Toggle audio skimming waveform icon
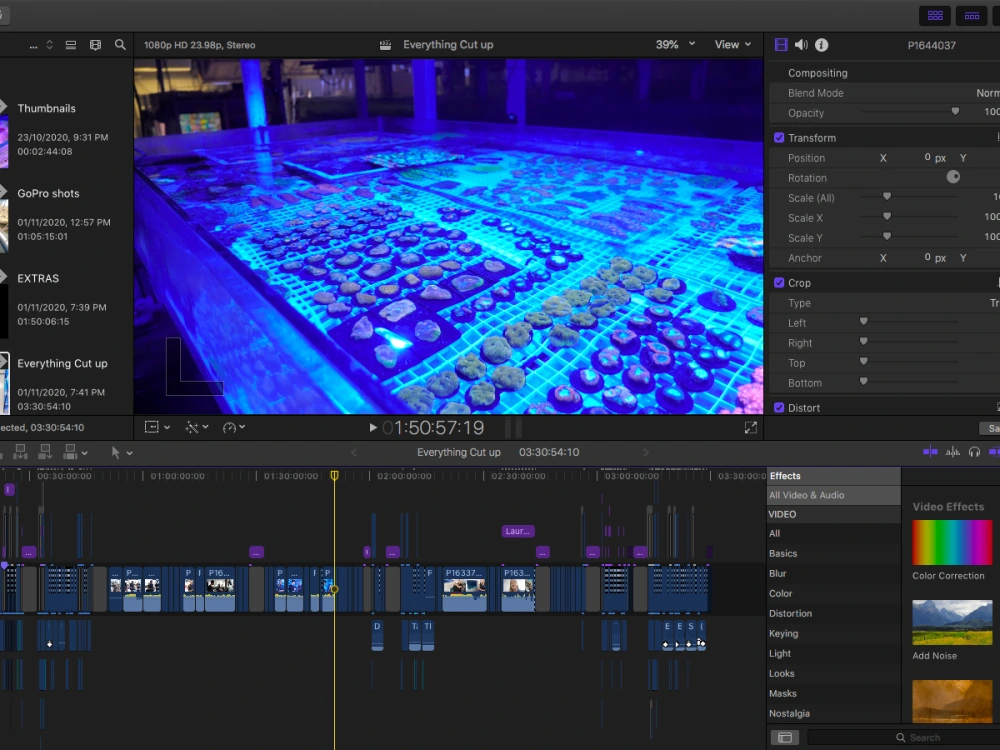This screenshot has height=750, width=1000. pyautogui.click(x=953, y=452)
